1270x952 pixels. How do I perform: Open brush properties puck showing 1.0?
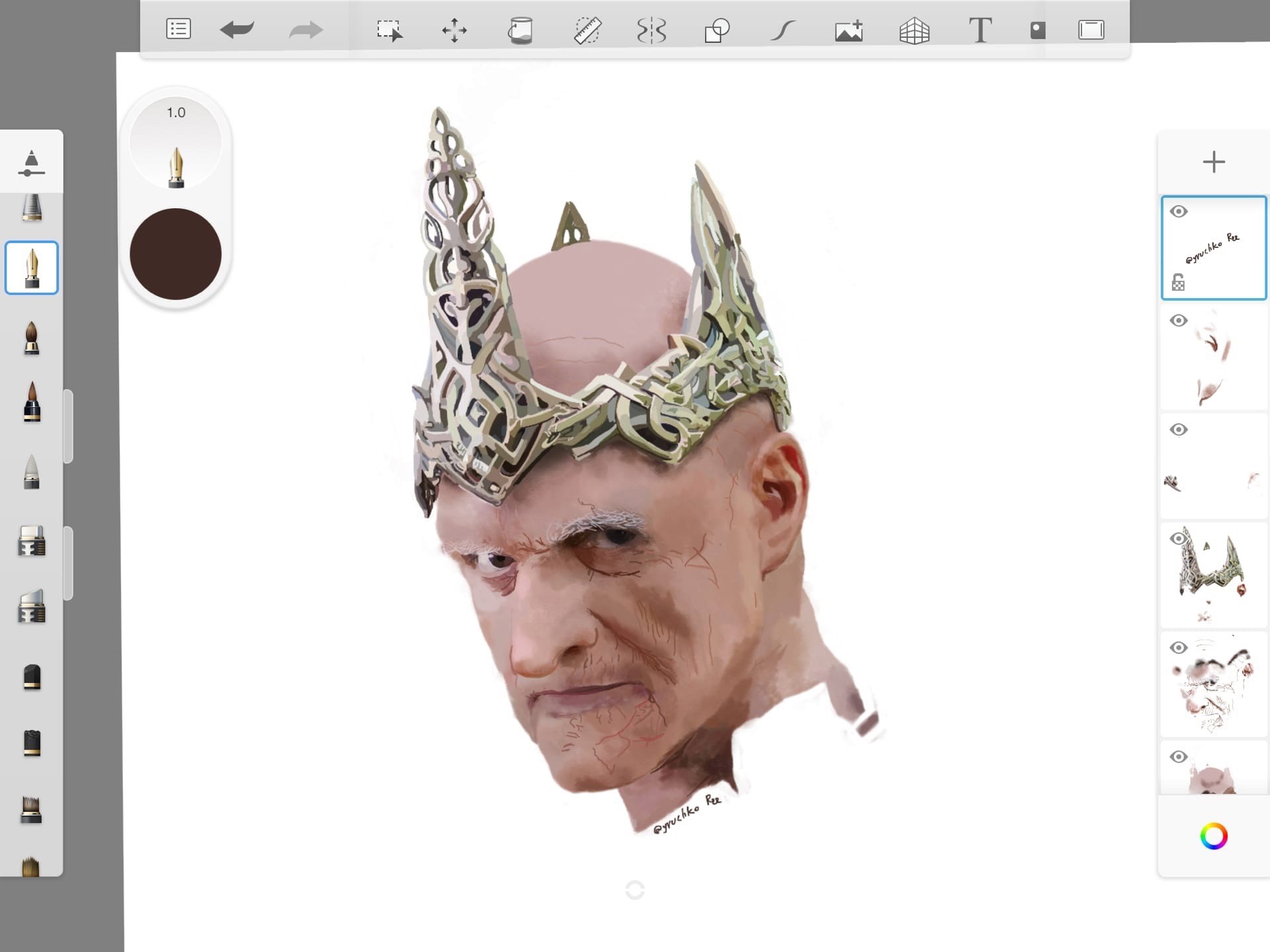[x=175, y=143]
